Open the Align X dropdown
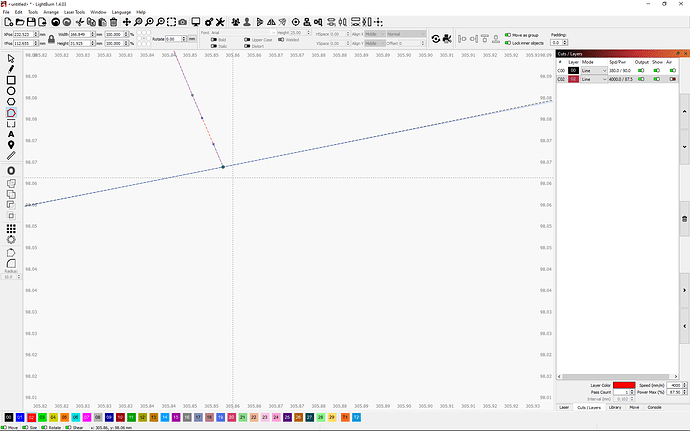 (375, 34)
